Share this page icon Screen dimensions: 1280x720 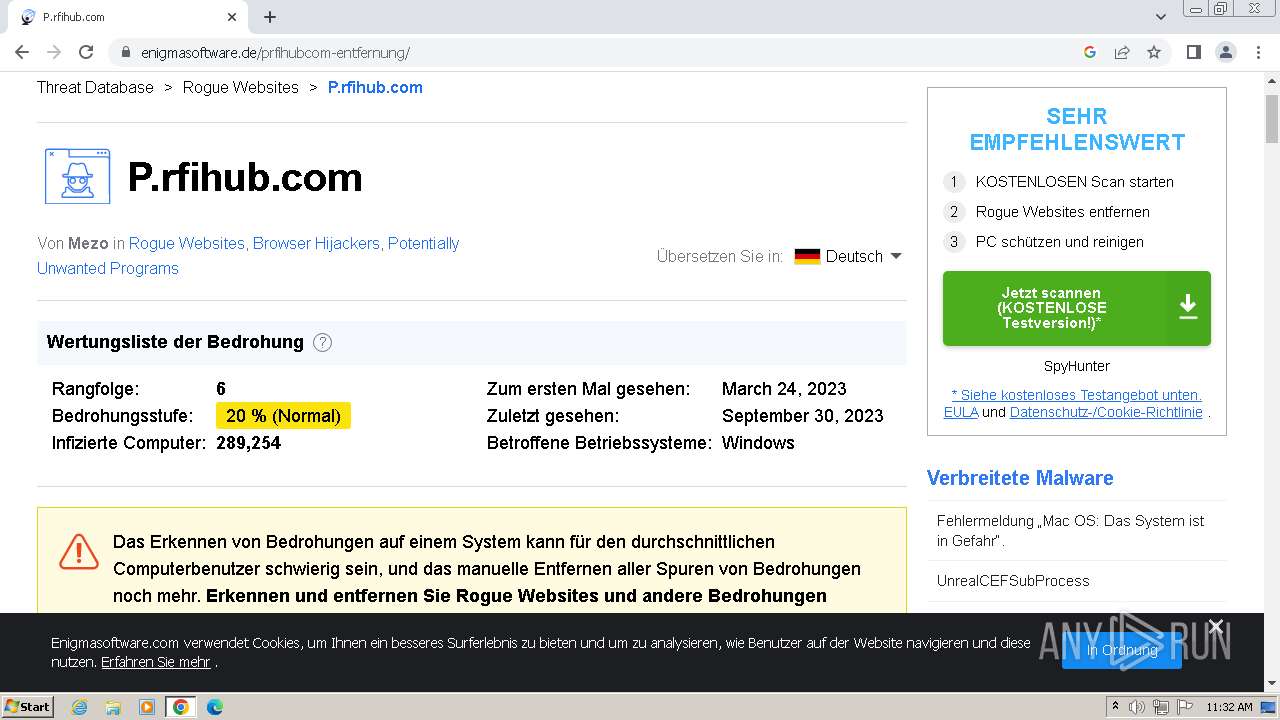pyautogui.click(x=1122, y=52)
